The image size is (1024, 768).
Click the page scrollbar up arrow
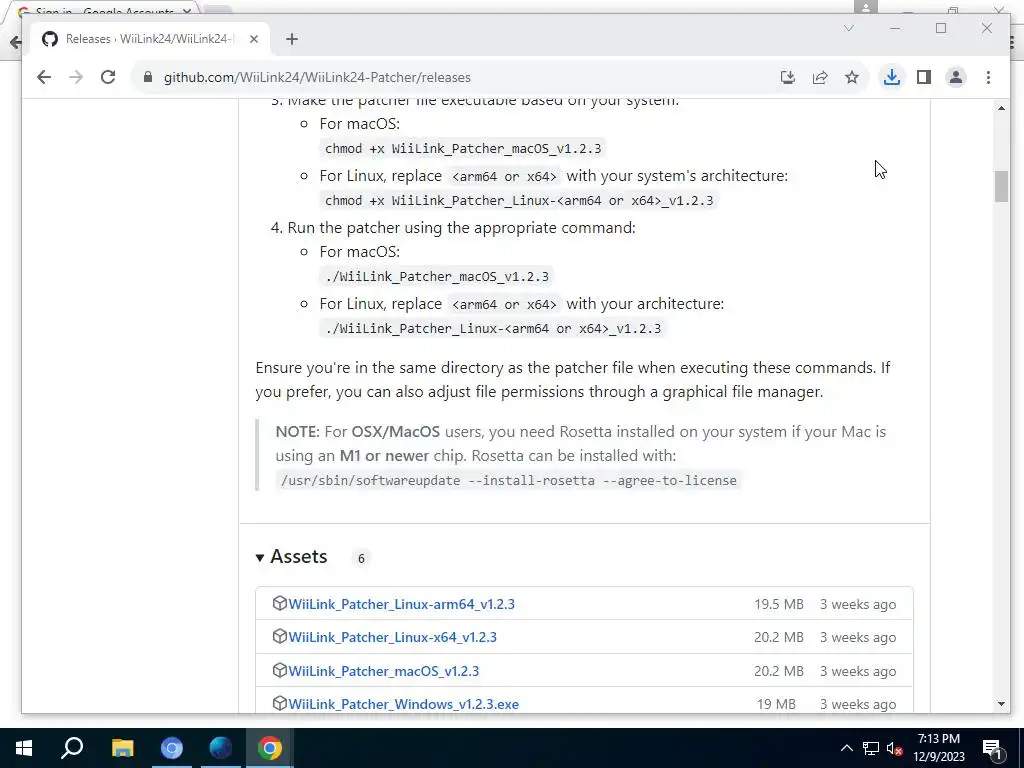coord(1001,108)
